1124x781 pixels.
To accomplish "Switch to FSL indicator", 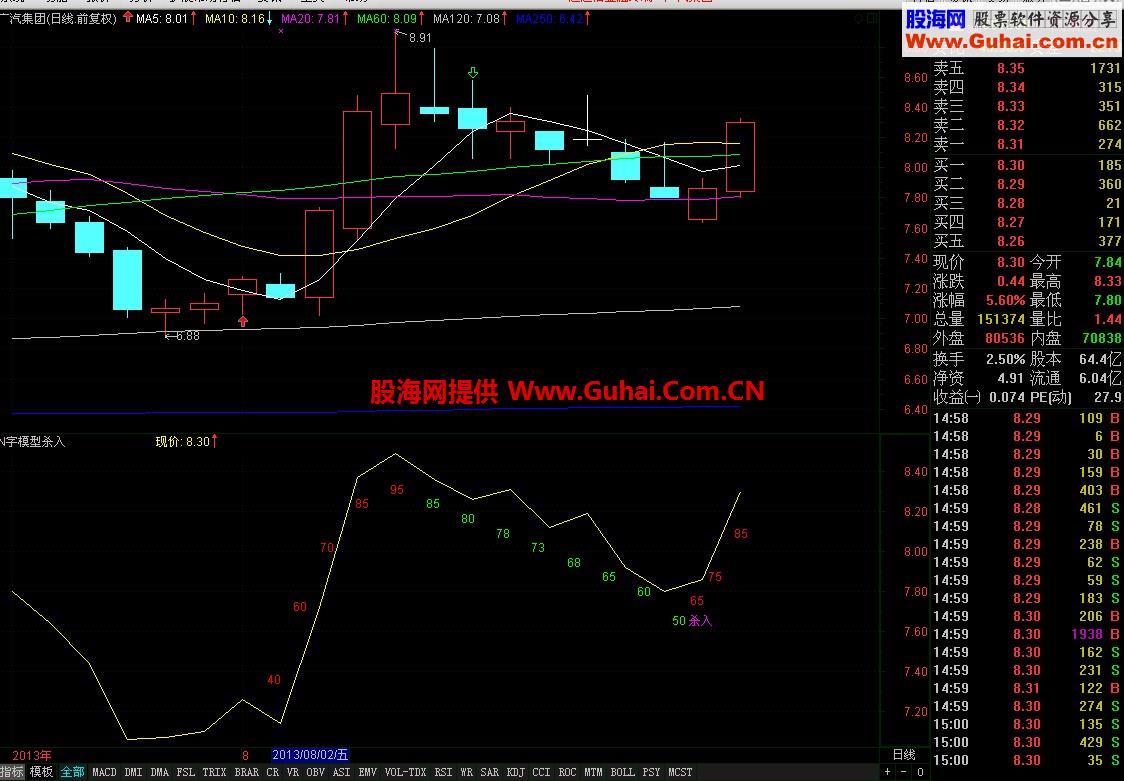I will 186,772.
